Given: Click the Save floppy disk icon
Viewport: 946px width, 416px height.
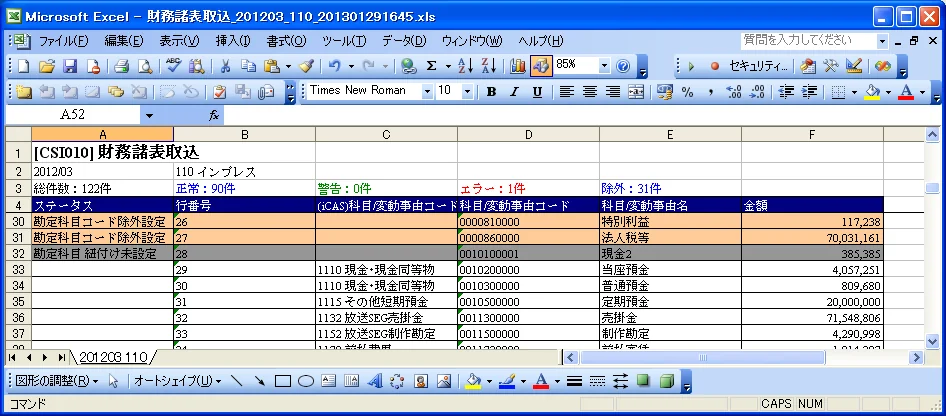Looking at the screenshot, I should [x=70, y=66].
